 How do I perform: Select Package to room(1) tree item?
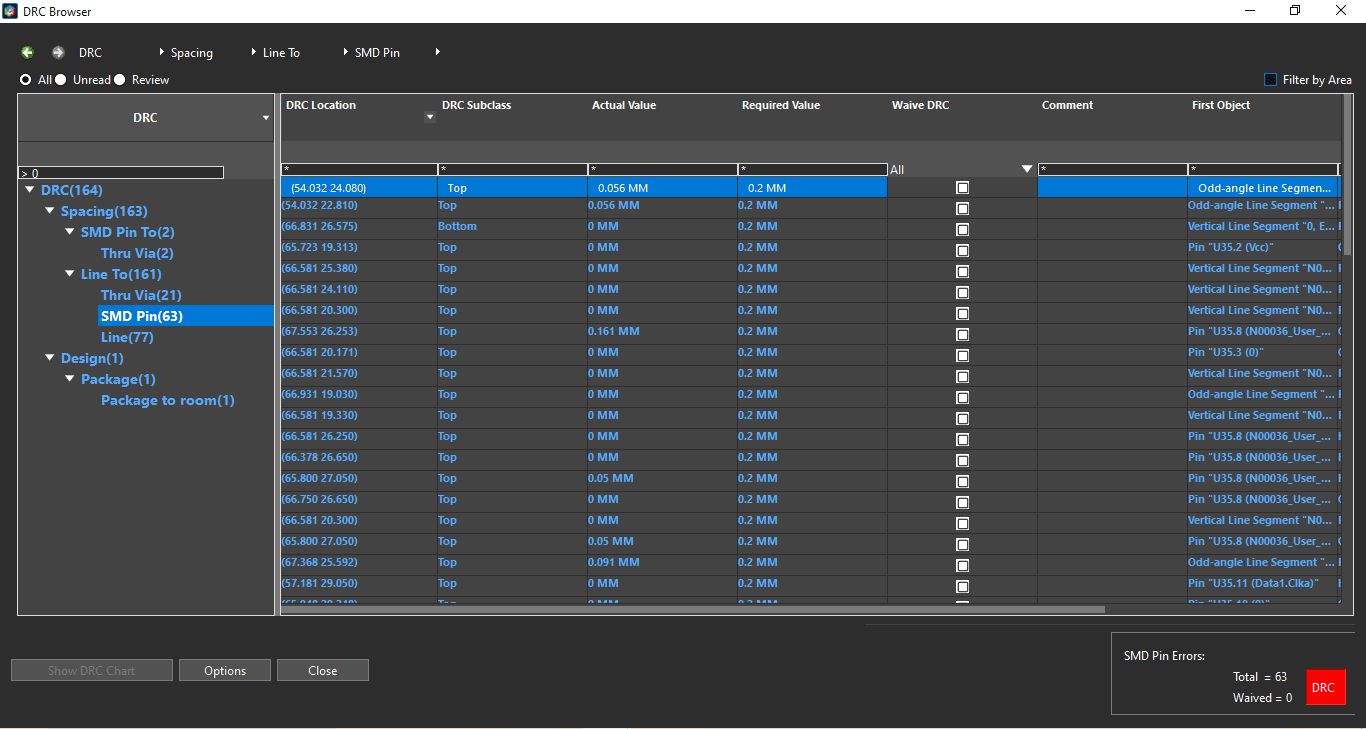coord(168,400)
